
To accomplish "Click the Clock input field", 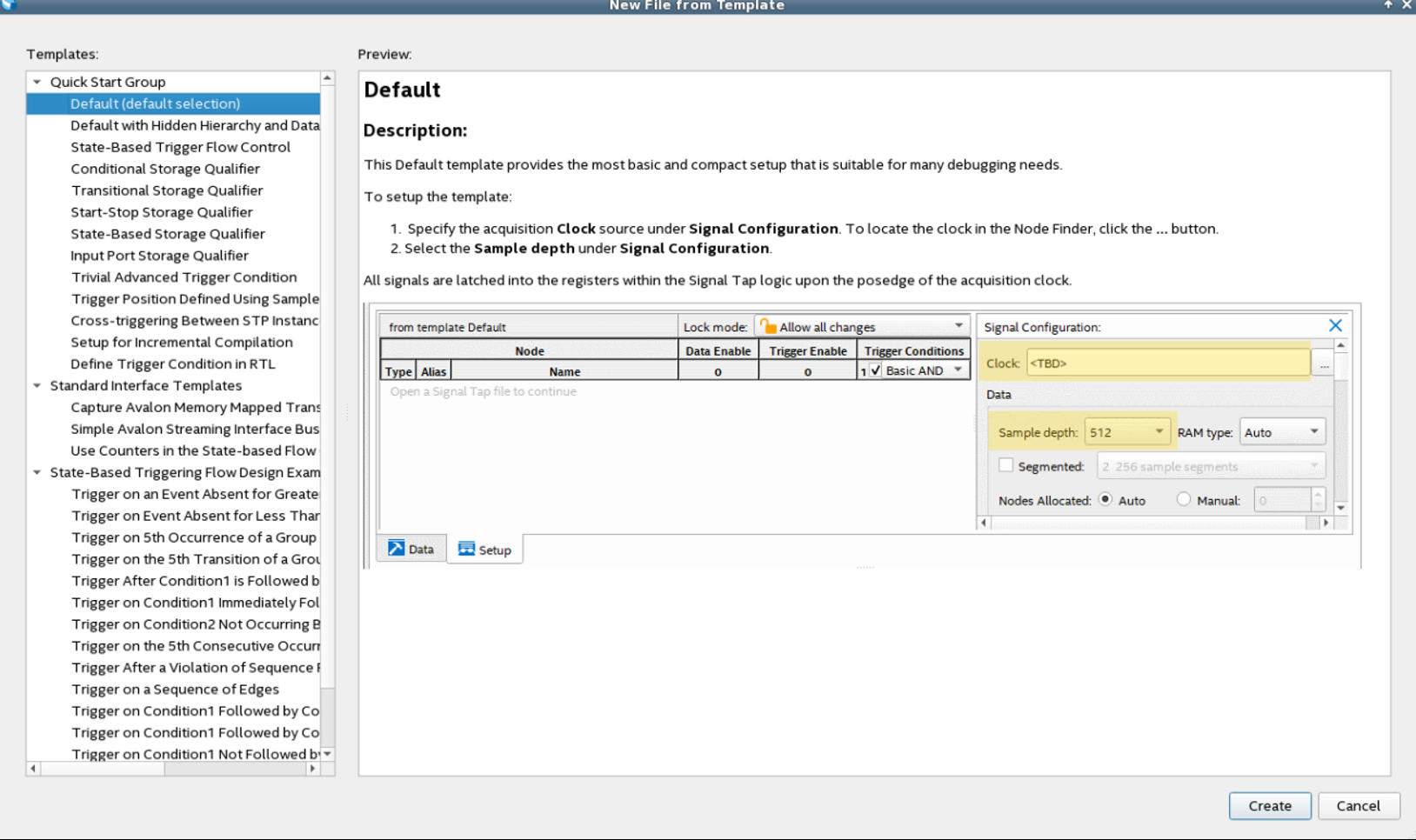I will pyautogui.click(x=1167, y=363).
